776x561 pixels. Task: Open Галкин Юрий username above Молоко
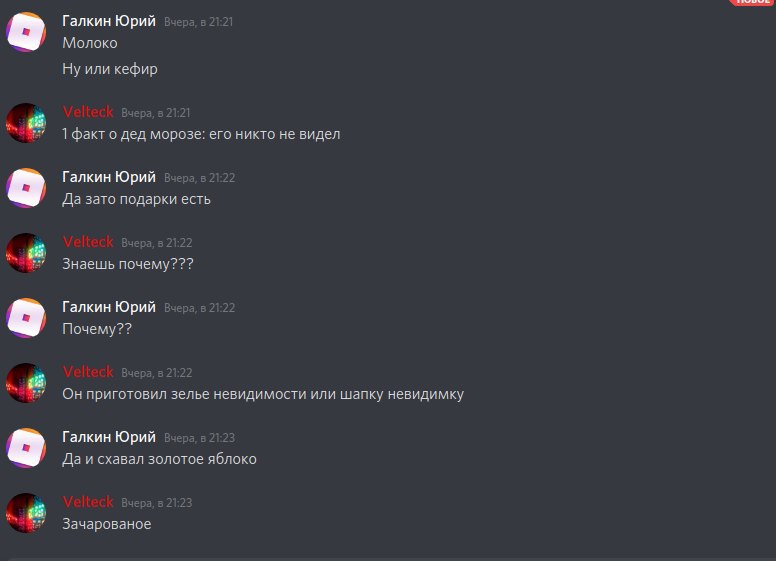(x=109, y=21)
